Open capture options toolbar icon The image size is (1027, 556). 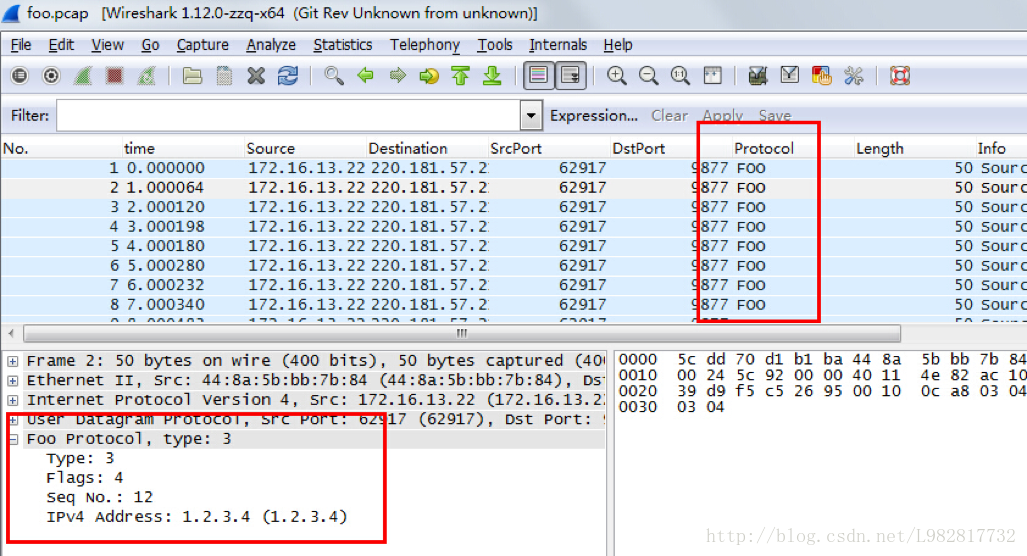(51, 76)
